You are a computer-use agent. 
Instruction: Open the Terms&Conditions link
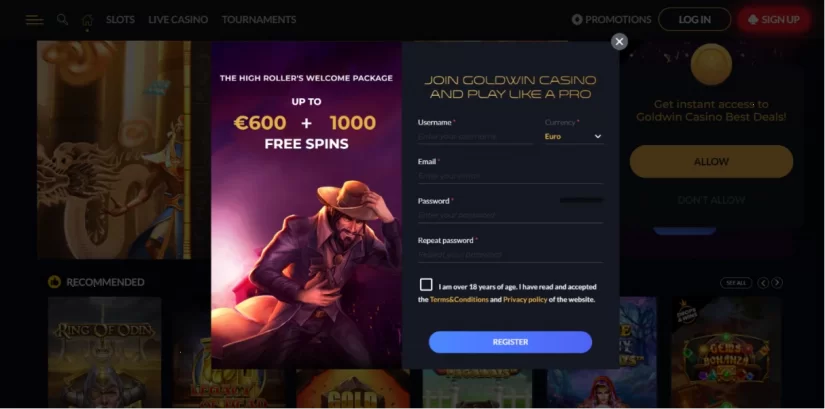(459, 300)
